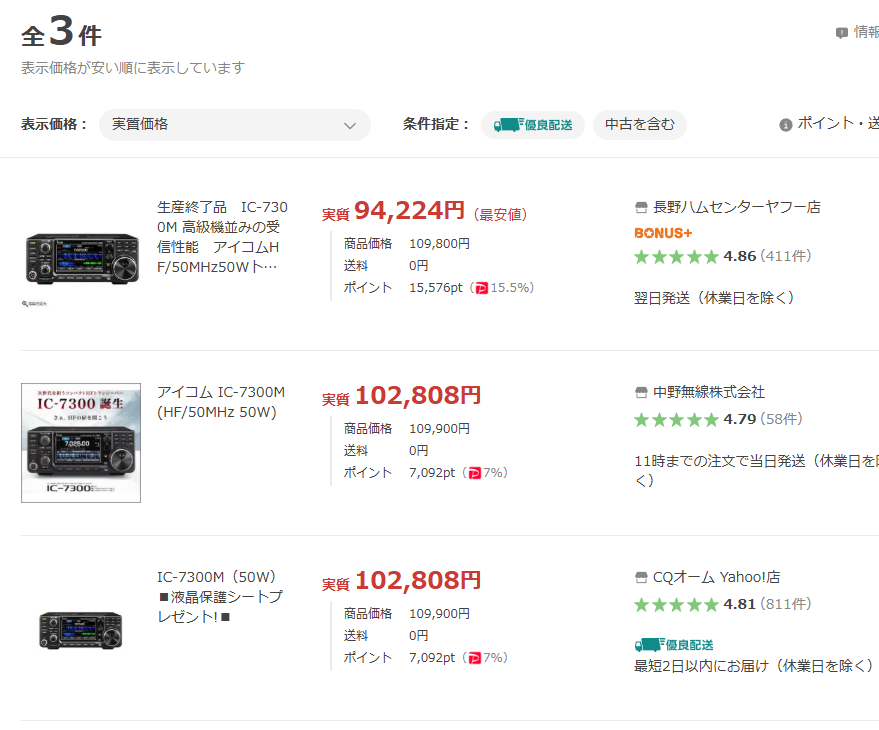Open 生産終了品 IC-7300M product title link

222,237
